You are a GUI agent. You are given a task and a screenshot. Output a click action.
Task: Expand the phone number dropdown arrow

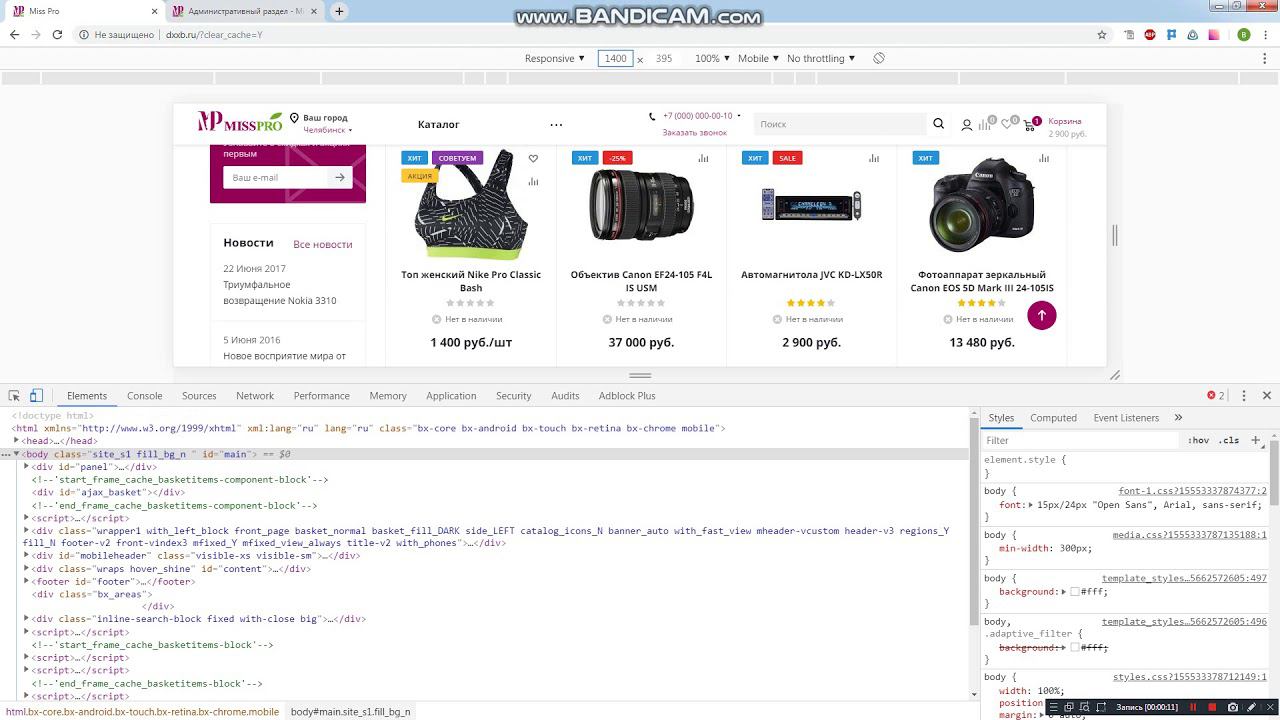[739, 116]
